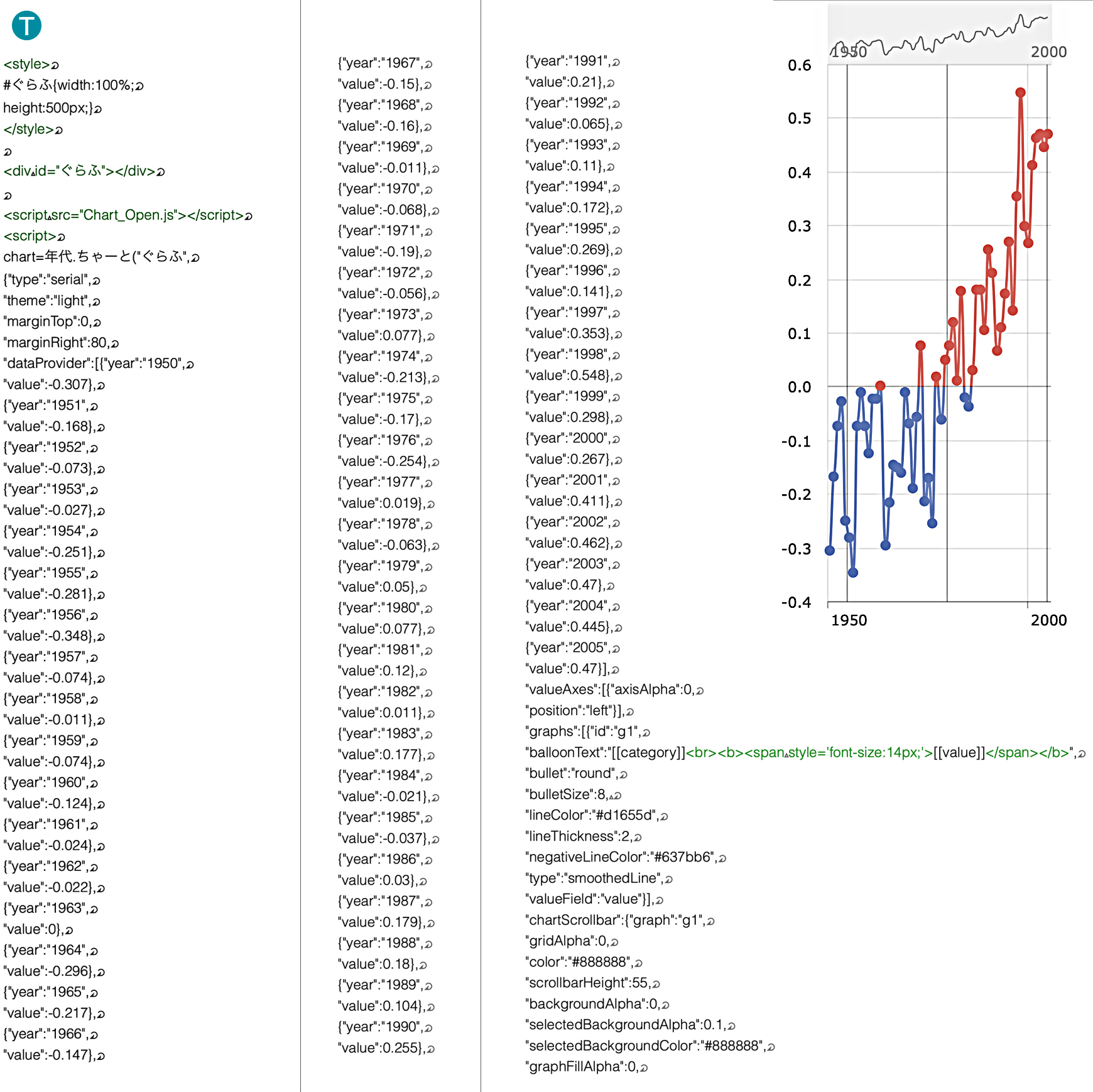Screen dimensions: 1093x1092
Task: Click the "graphFillAlpha":0 line
Action: 587,1068
